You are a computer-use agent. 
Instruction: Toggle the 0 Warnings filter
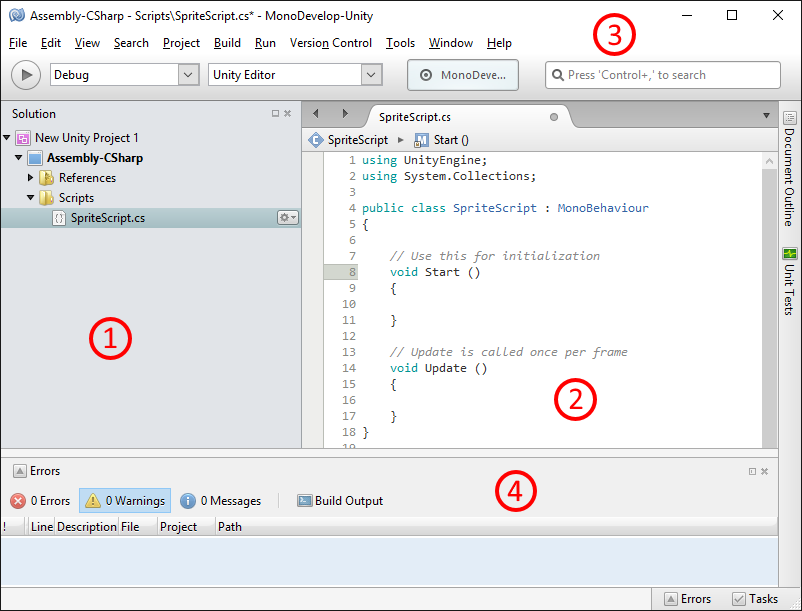[x=125, y=501]
